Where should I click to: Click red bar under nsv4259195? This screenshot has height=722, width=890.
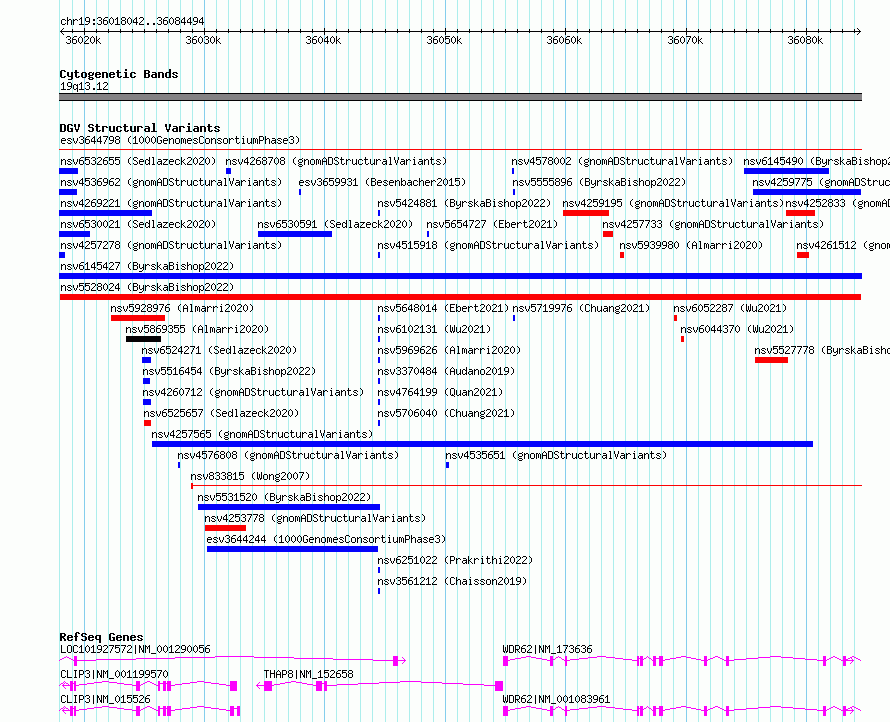pos(586,213)
